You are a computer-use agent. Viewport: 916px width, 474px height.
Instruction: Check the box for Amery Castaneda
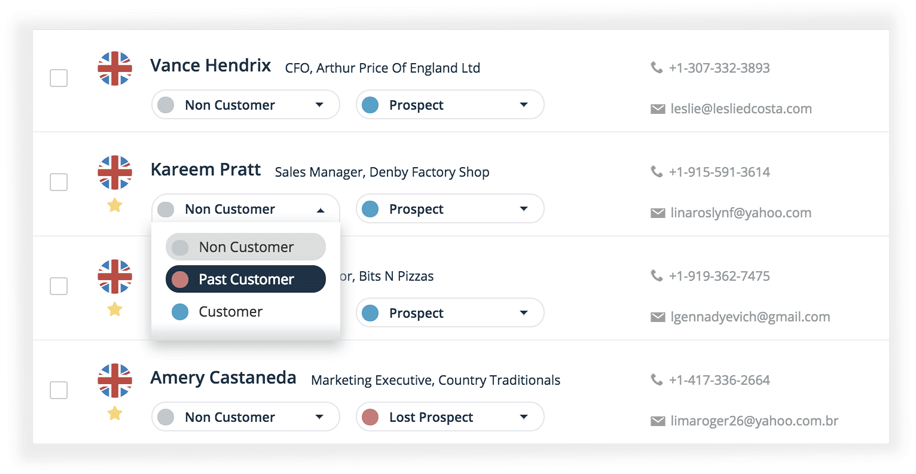point(58,390)
